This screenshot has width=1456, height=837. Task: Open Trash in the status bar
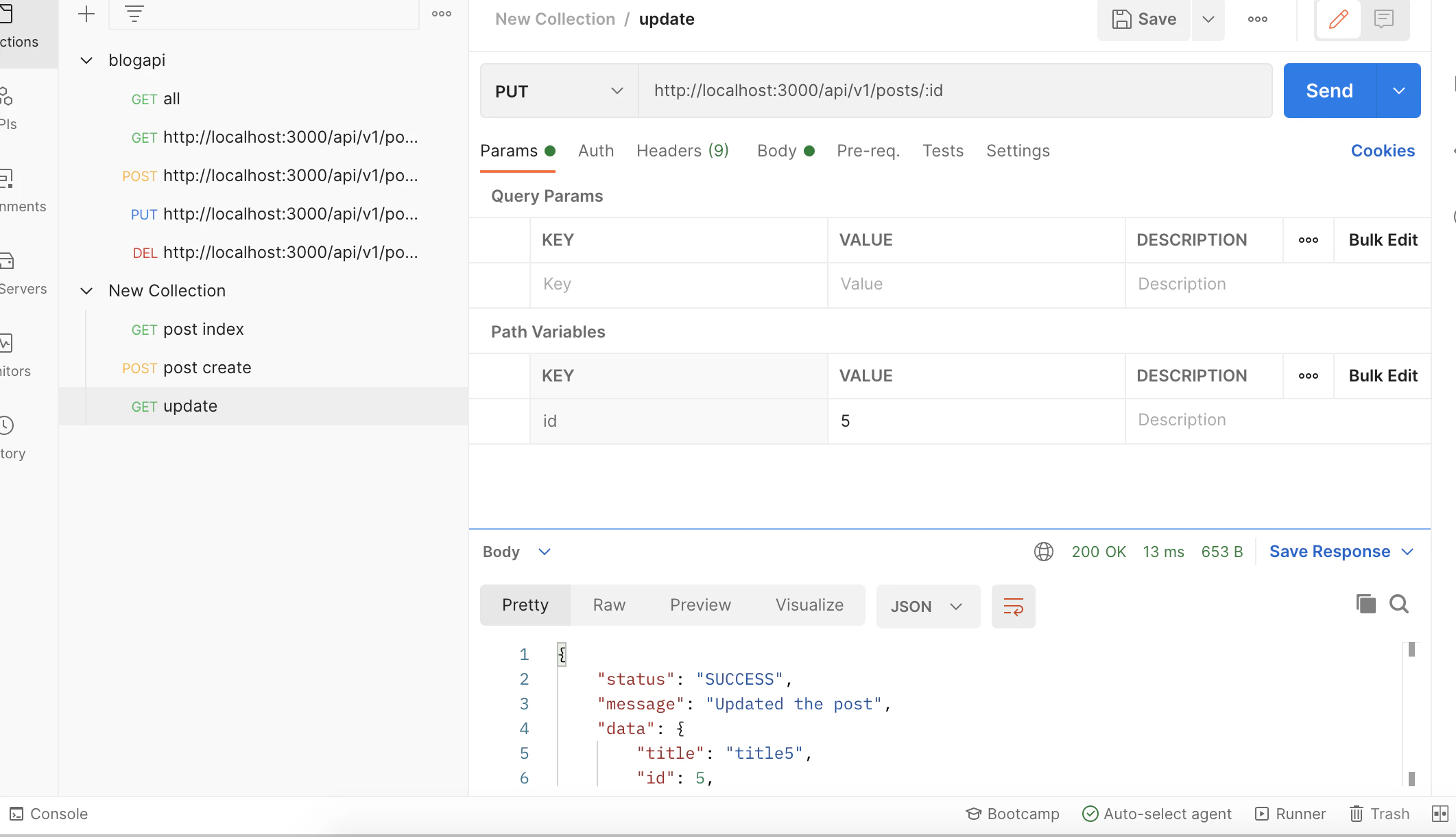[1379, 814]
